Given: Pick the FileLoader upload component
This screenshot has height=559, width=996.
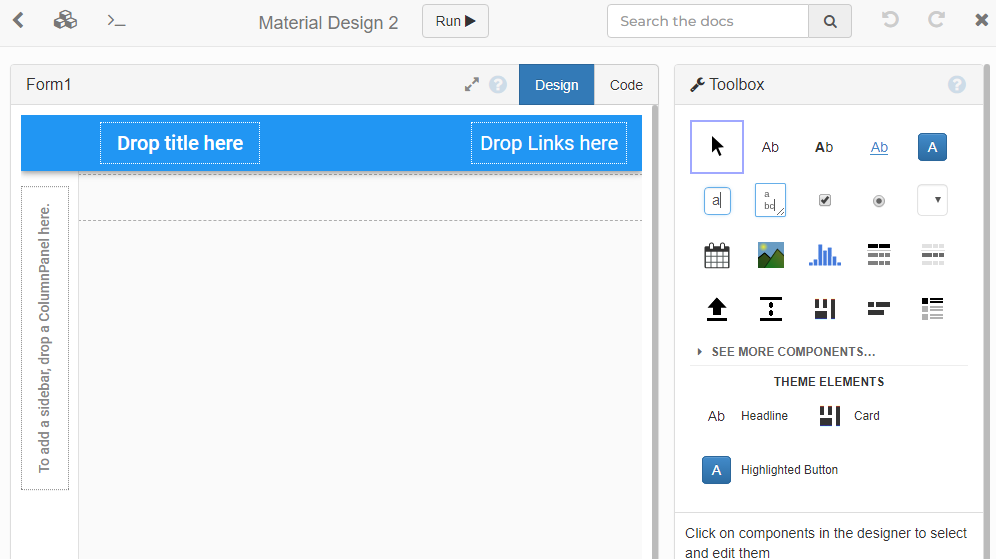Looking at the screenshot, I should [717, 309].
